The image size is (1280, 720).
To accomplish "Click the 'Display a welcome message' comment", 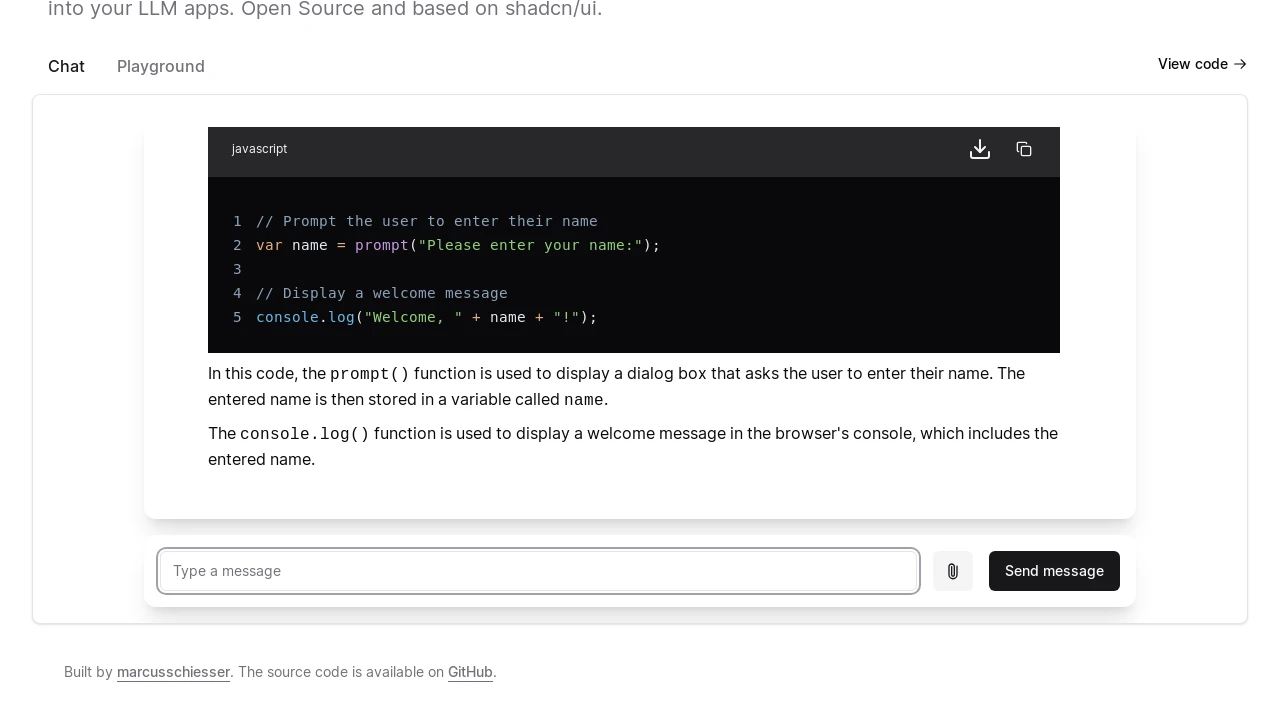I will pos(381,293).
